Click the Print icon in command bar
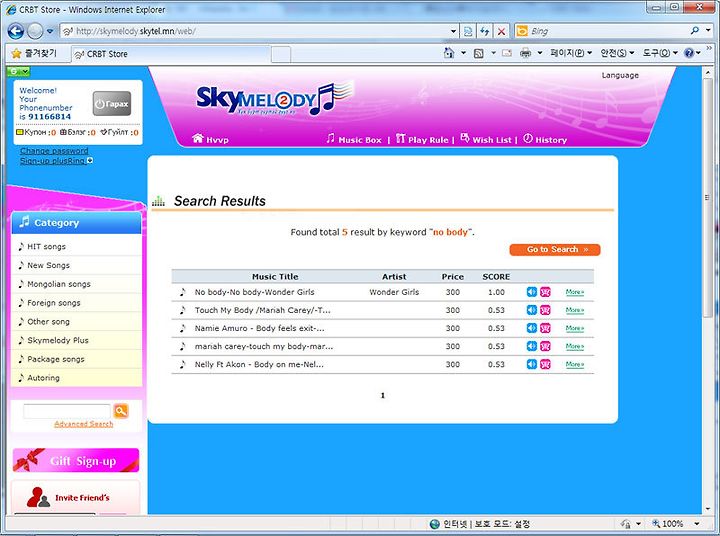The image size is (720, 536). pos(525,53)
